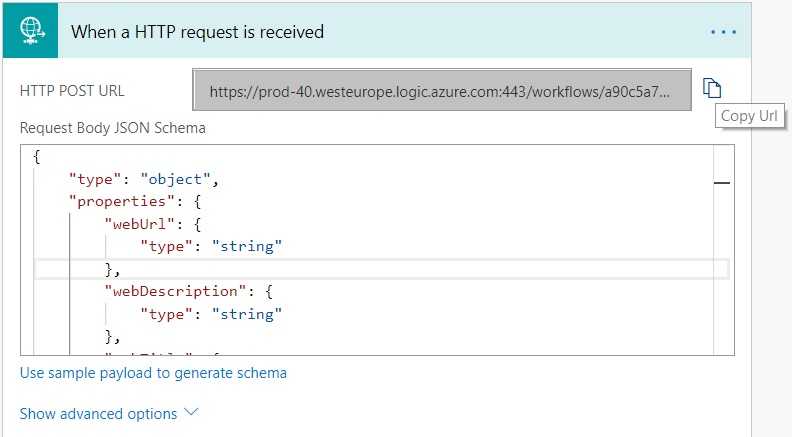Click the "string" value under webDescription
The image size is (792, 437).
click(246, 314)
